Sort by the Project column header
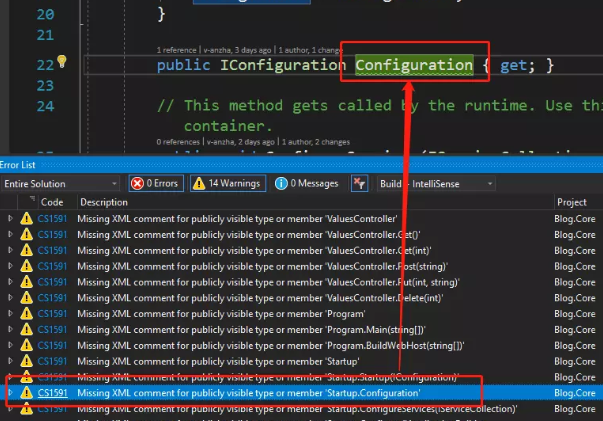 point(571,202)
